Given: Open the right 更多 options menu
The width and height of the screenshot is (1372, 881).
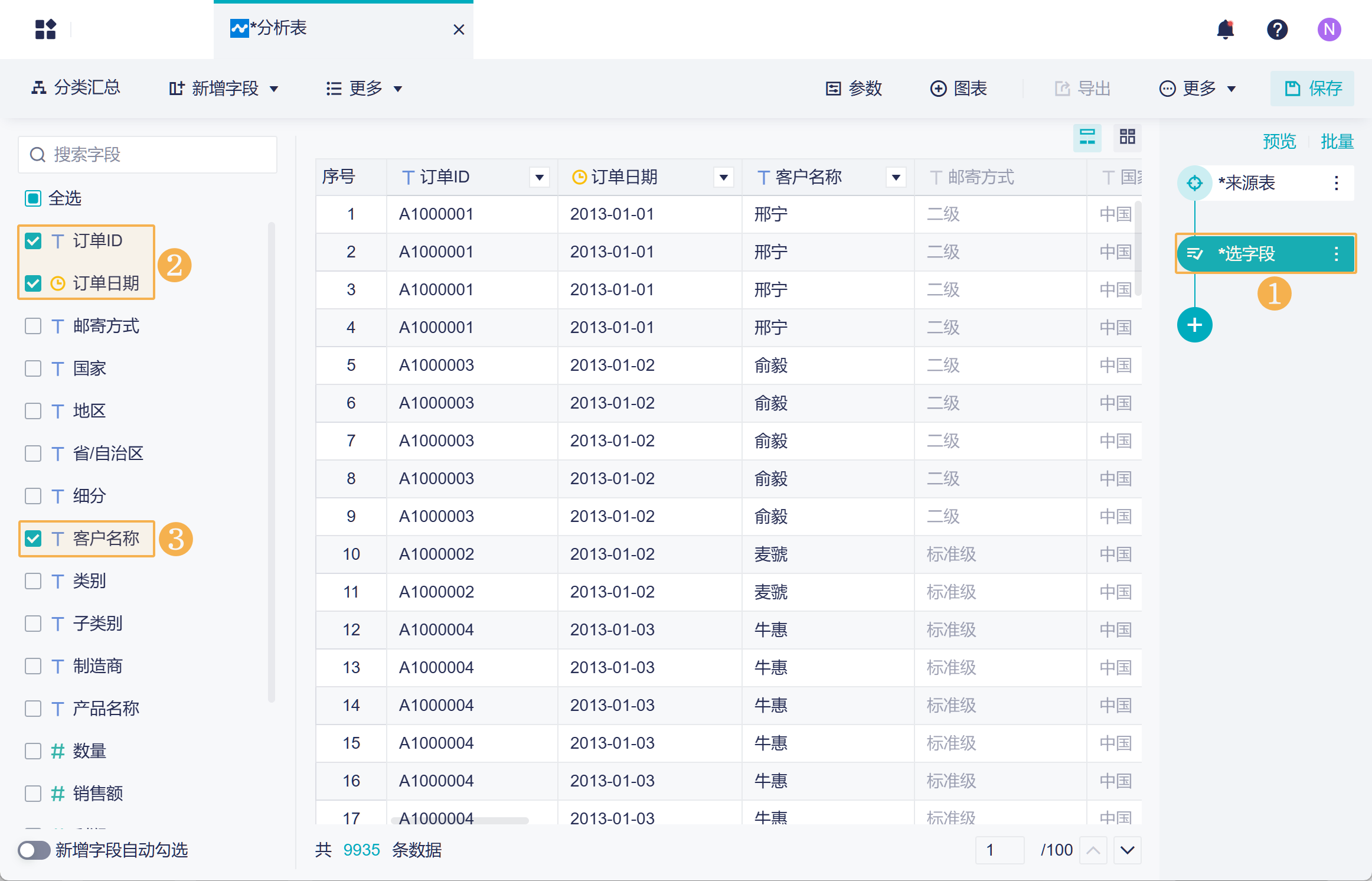Looking at the screenshot, I should 1198,89.
